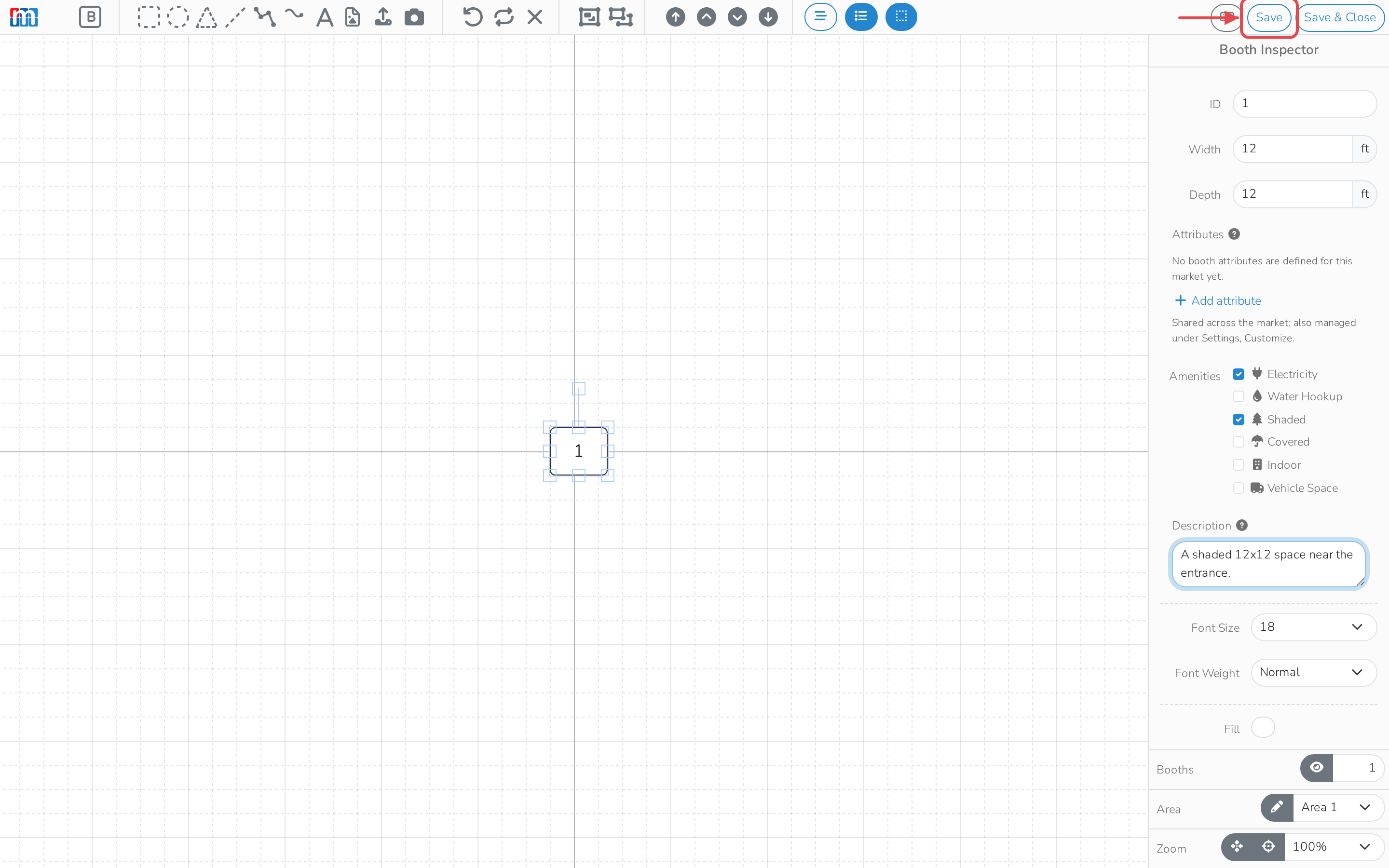Click the ft unit of Width
Image resolution: width=1389 pixels, height=868 pixels.
click(x=1365, y=149)
